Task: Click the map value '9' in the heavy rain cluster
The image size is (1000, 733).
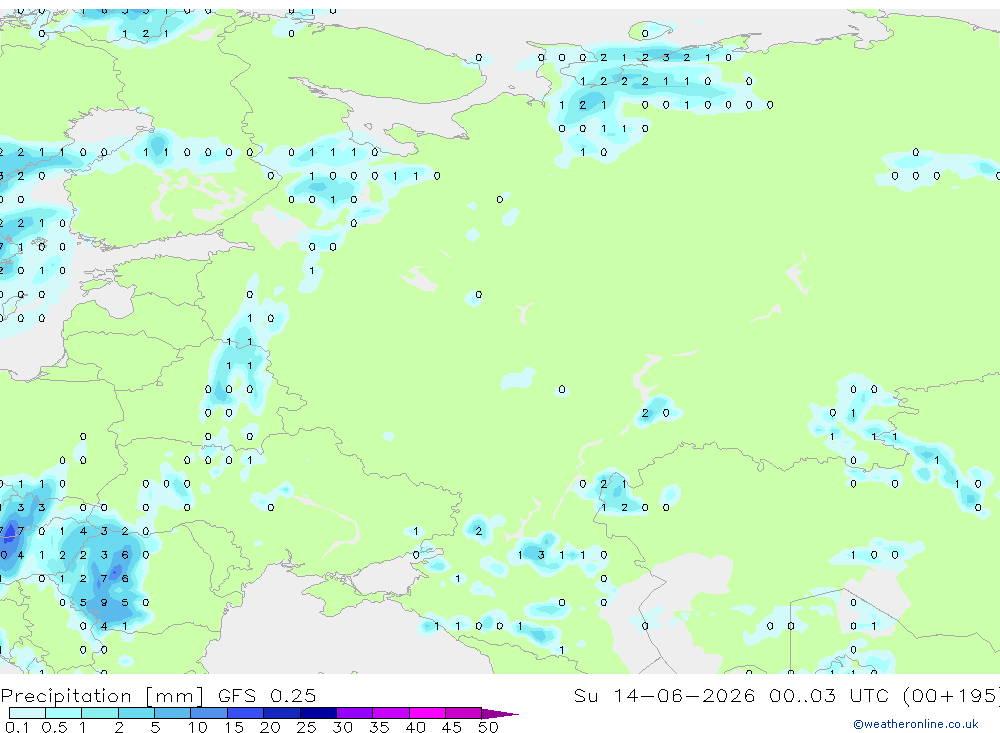Action: point(103,602)
